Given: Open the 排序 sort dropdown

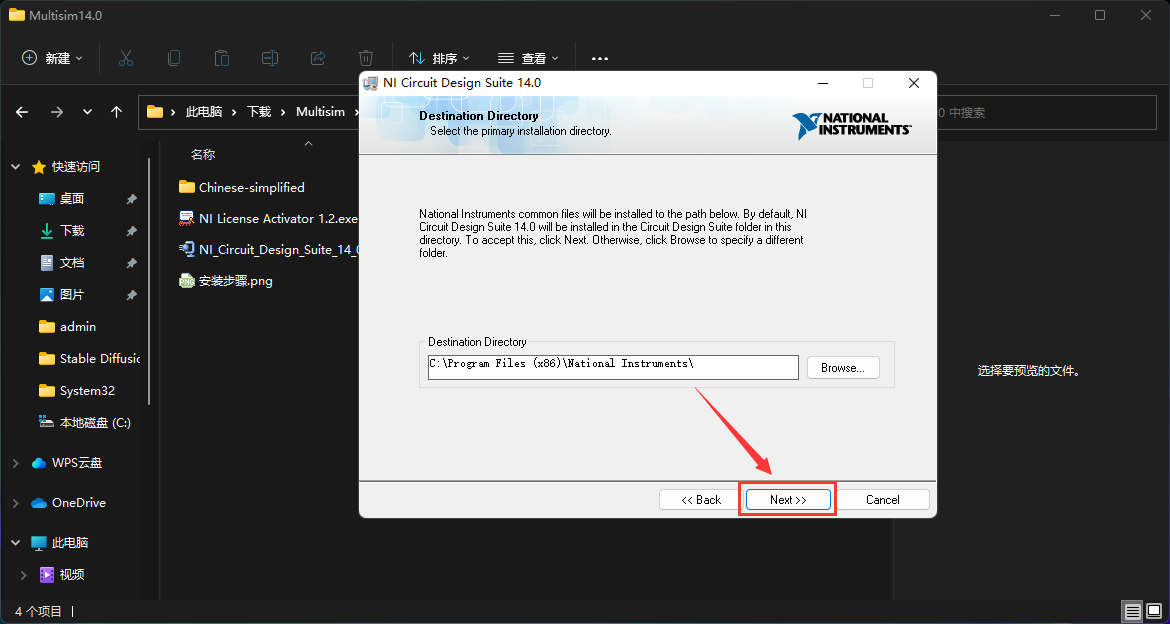Looking at the screenshot, I should (439, 57).
